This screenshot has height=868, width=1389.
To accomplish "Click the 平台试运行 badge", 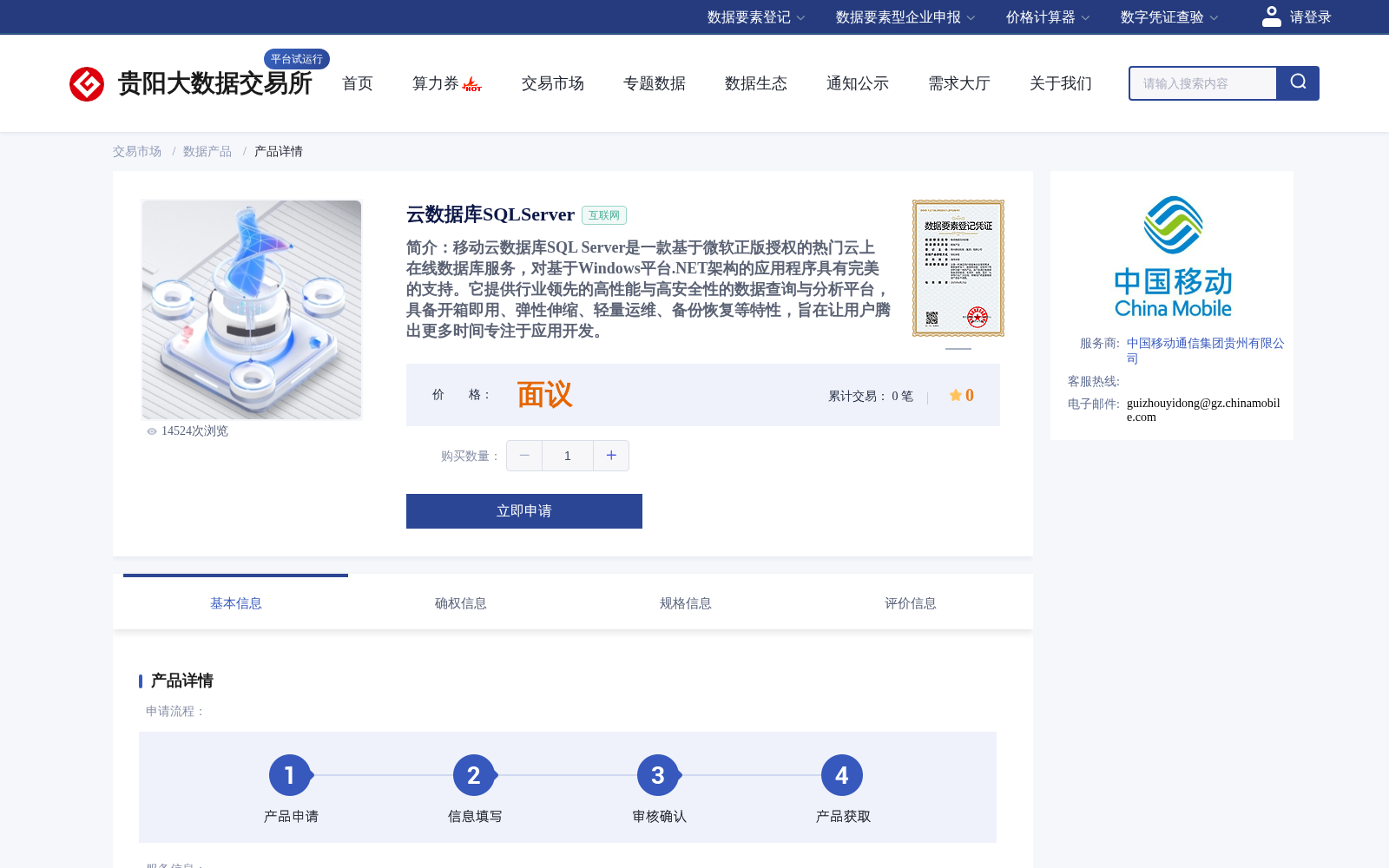I will (x=297, y=59).
